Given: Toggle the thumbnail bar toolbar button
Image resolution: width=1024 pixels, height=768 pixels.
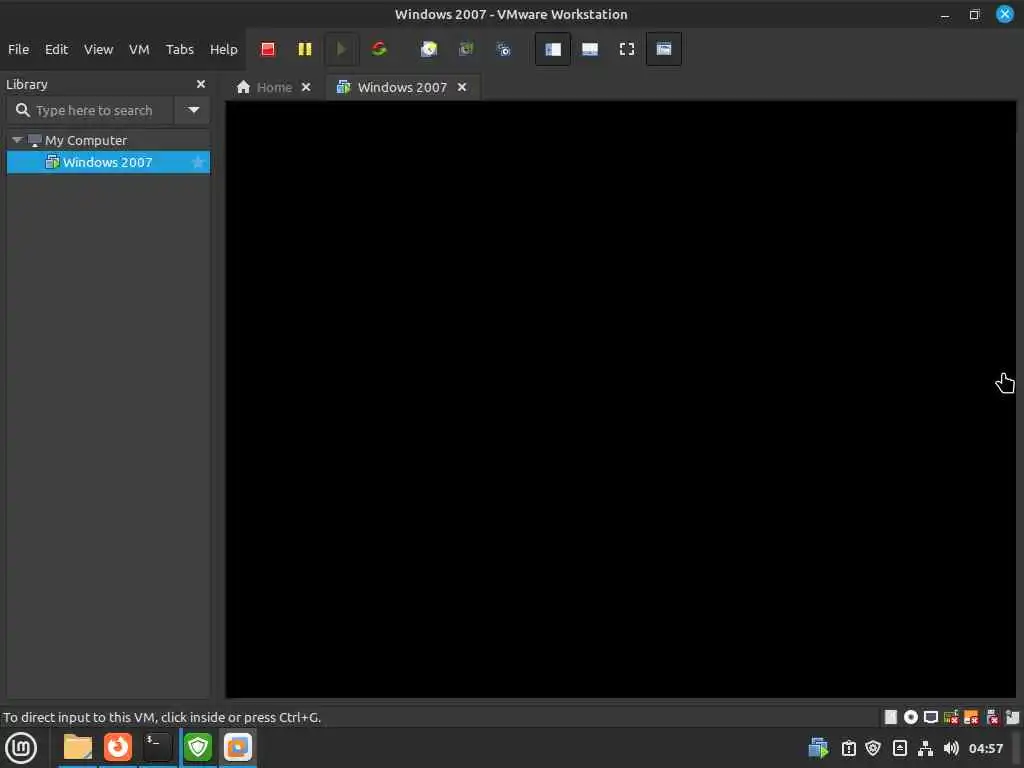Looking at the screenshot, I should tap(590, 49).
